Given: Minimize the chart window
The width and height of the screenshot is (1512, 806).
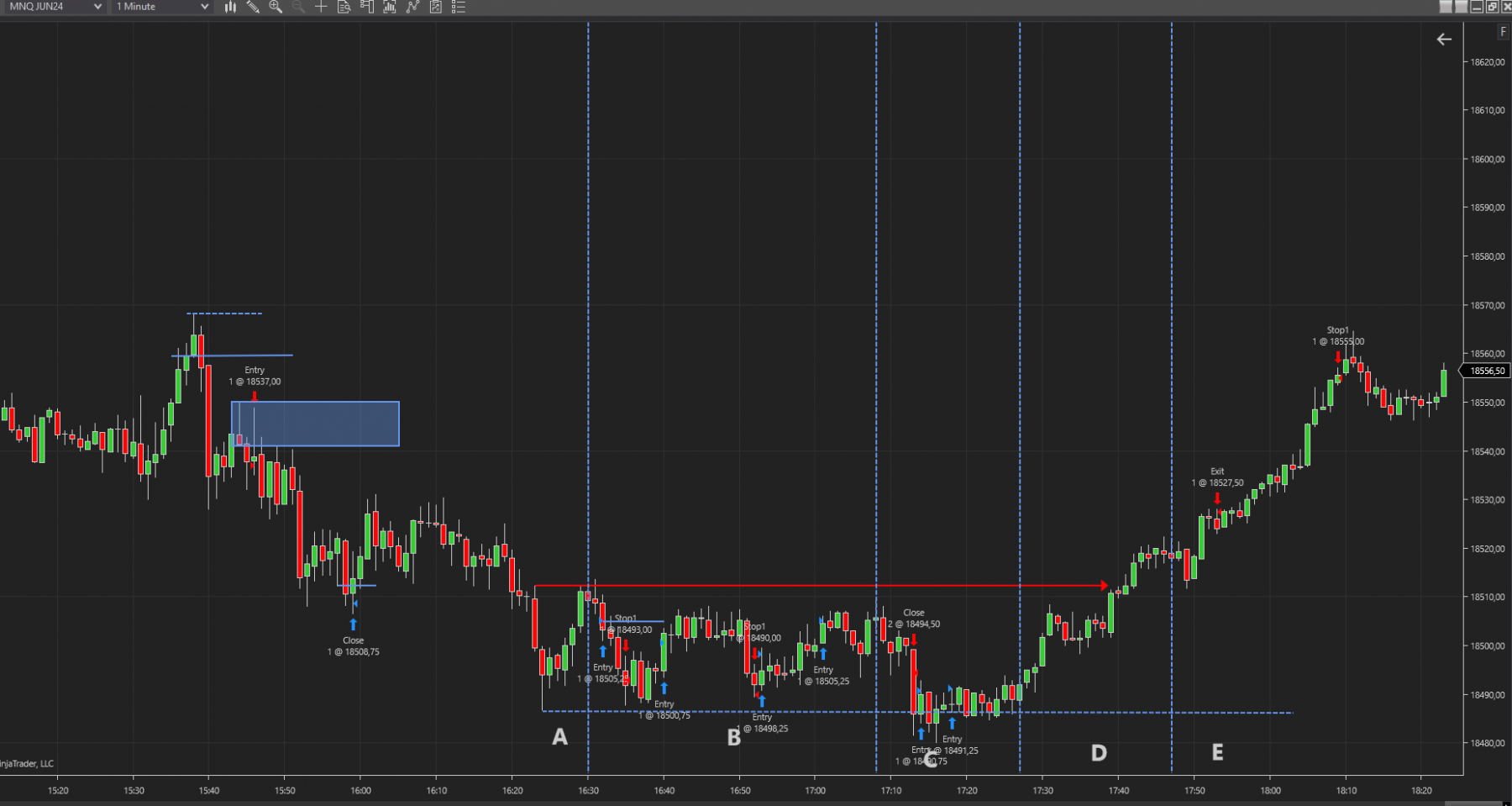Looking at the screenshot, I should point(1478,7).
